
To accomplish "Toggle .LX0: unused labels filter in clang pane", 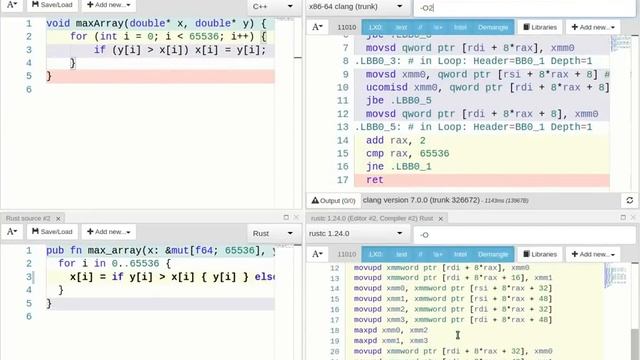I will (375, 27).
